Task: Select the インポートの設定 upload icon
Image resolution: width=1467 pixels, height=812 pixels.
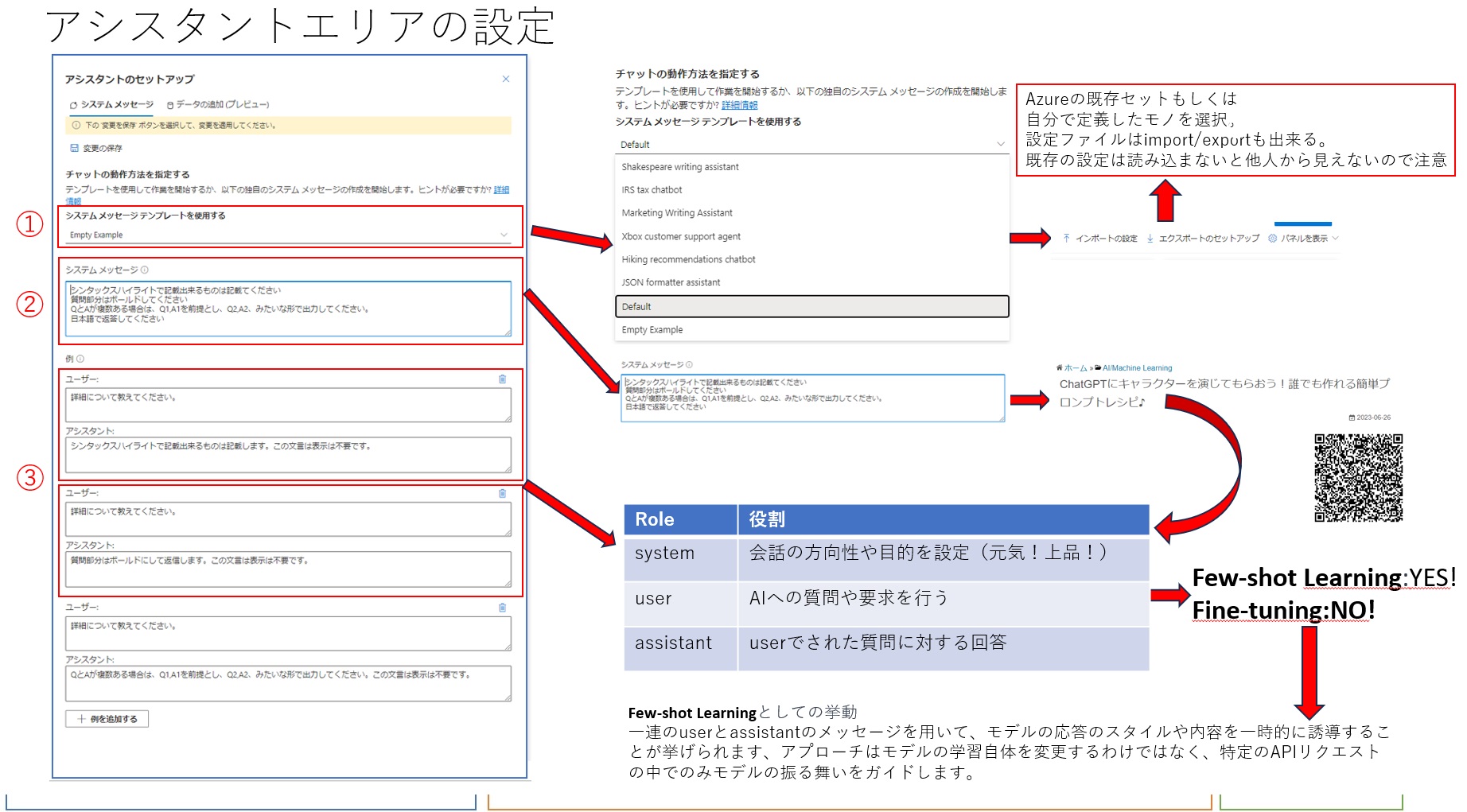Action: click(1066, 238)
